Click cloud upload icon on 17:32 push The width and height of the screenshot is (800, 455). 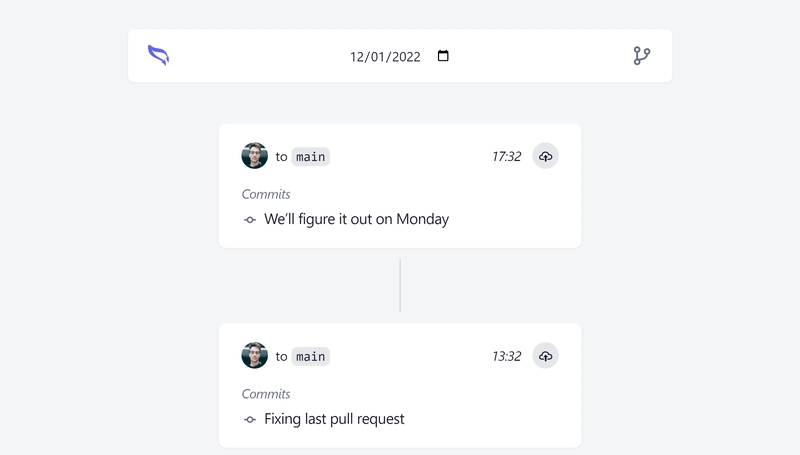(545, 156)
